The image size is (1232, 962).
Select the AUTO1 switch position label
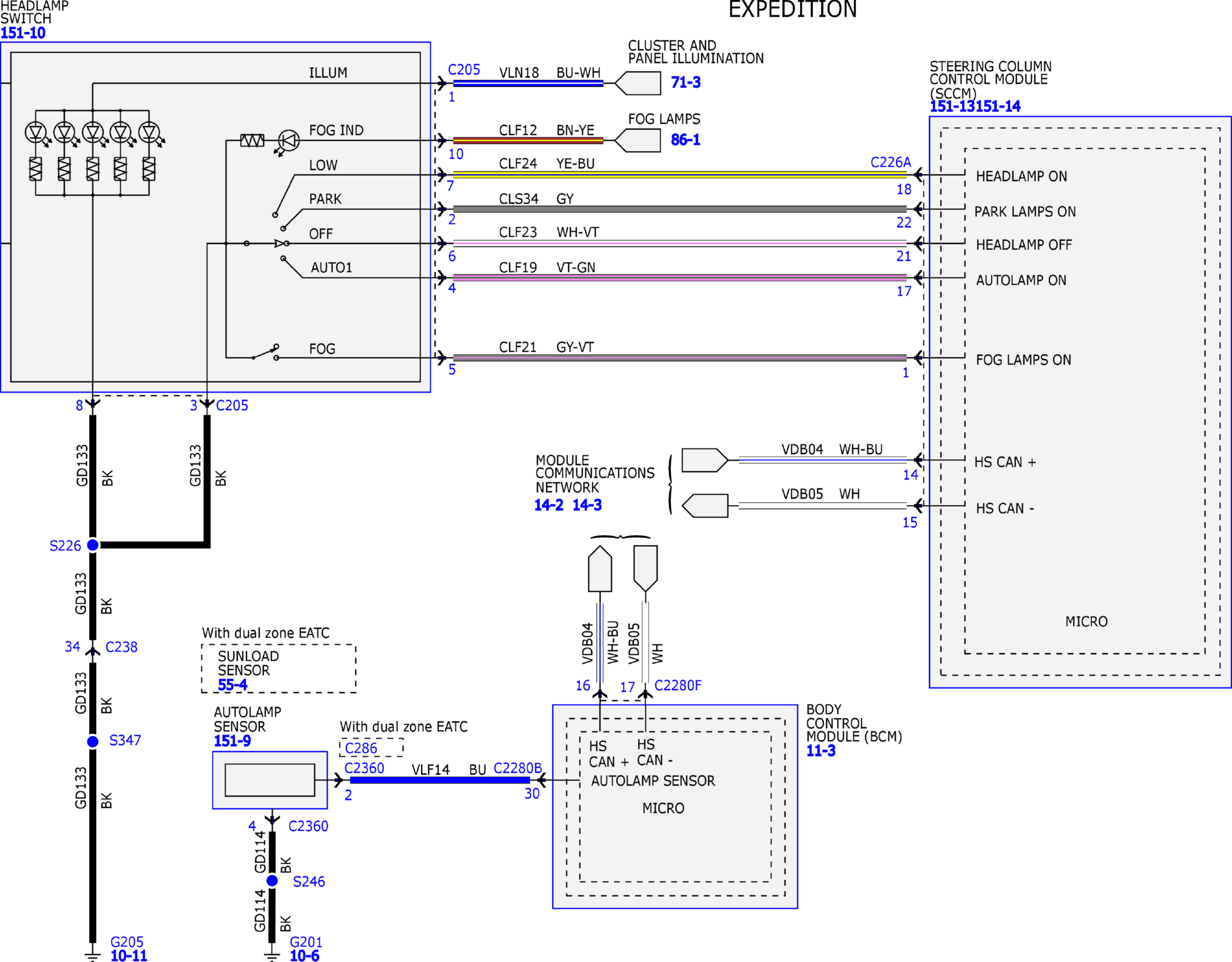tap(331, 267)
